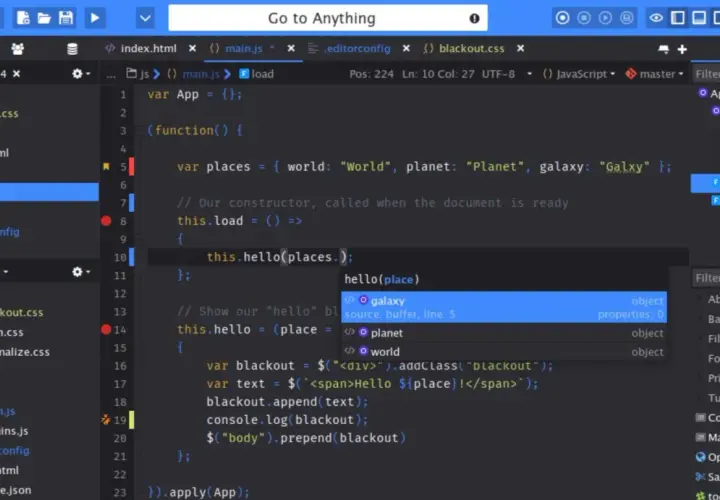Focus the Go to Anything search box

click(328, 18)
